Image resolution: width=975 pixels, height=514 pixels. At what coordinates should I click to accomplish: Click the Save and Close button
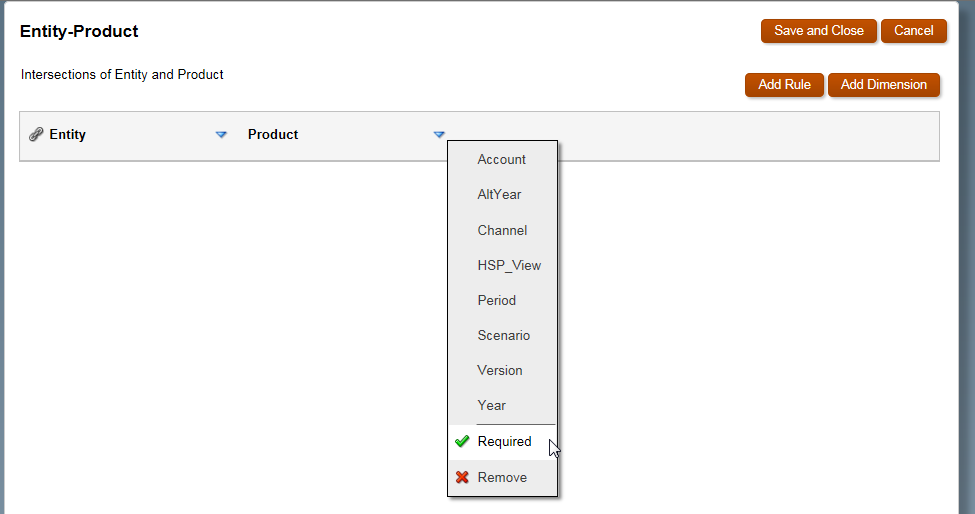818,30
